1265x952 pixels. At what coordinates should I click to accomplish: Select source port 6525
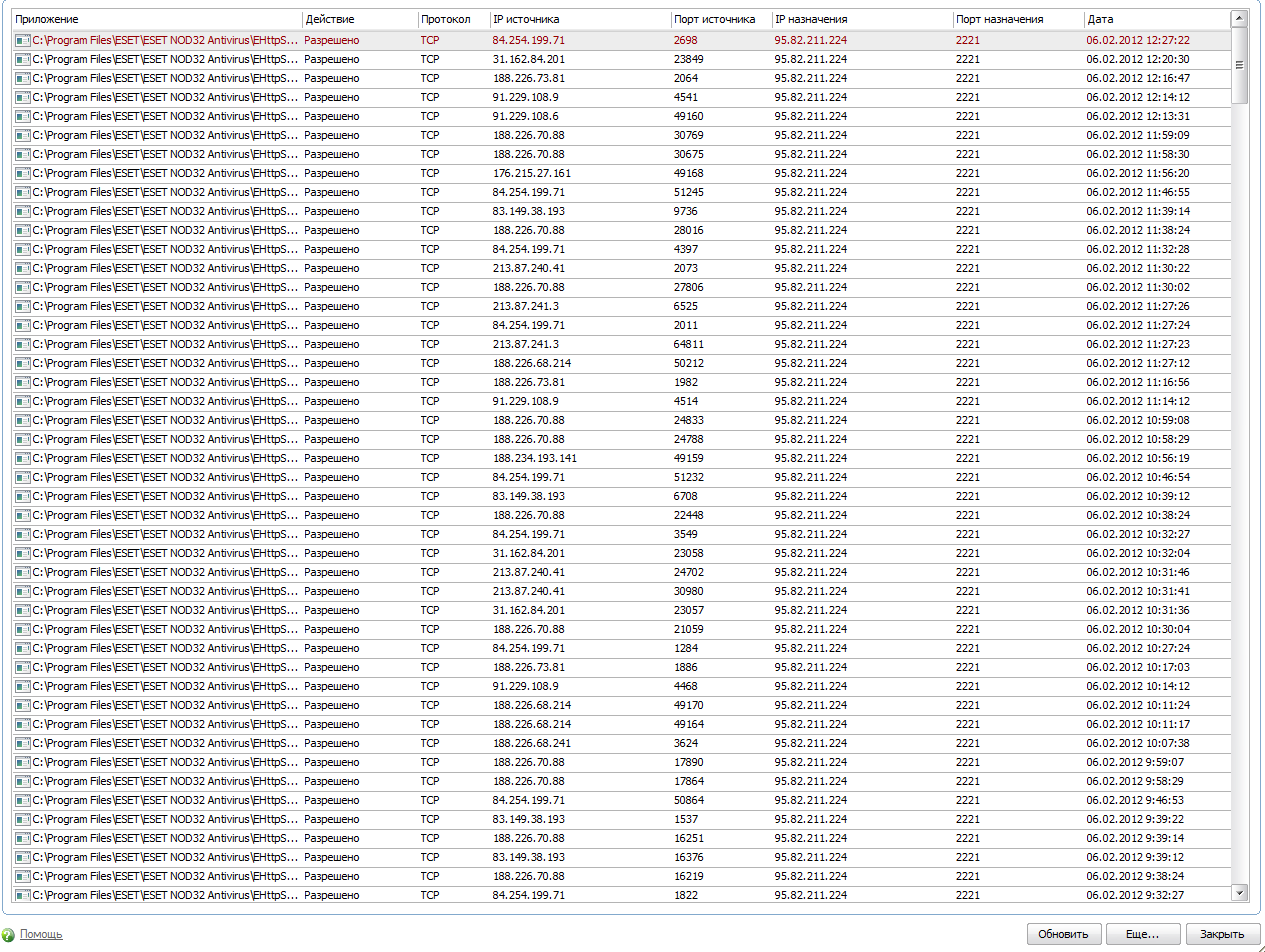[x=686, y=307]
